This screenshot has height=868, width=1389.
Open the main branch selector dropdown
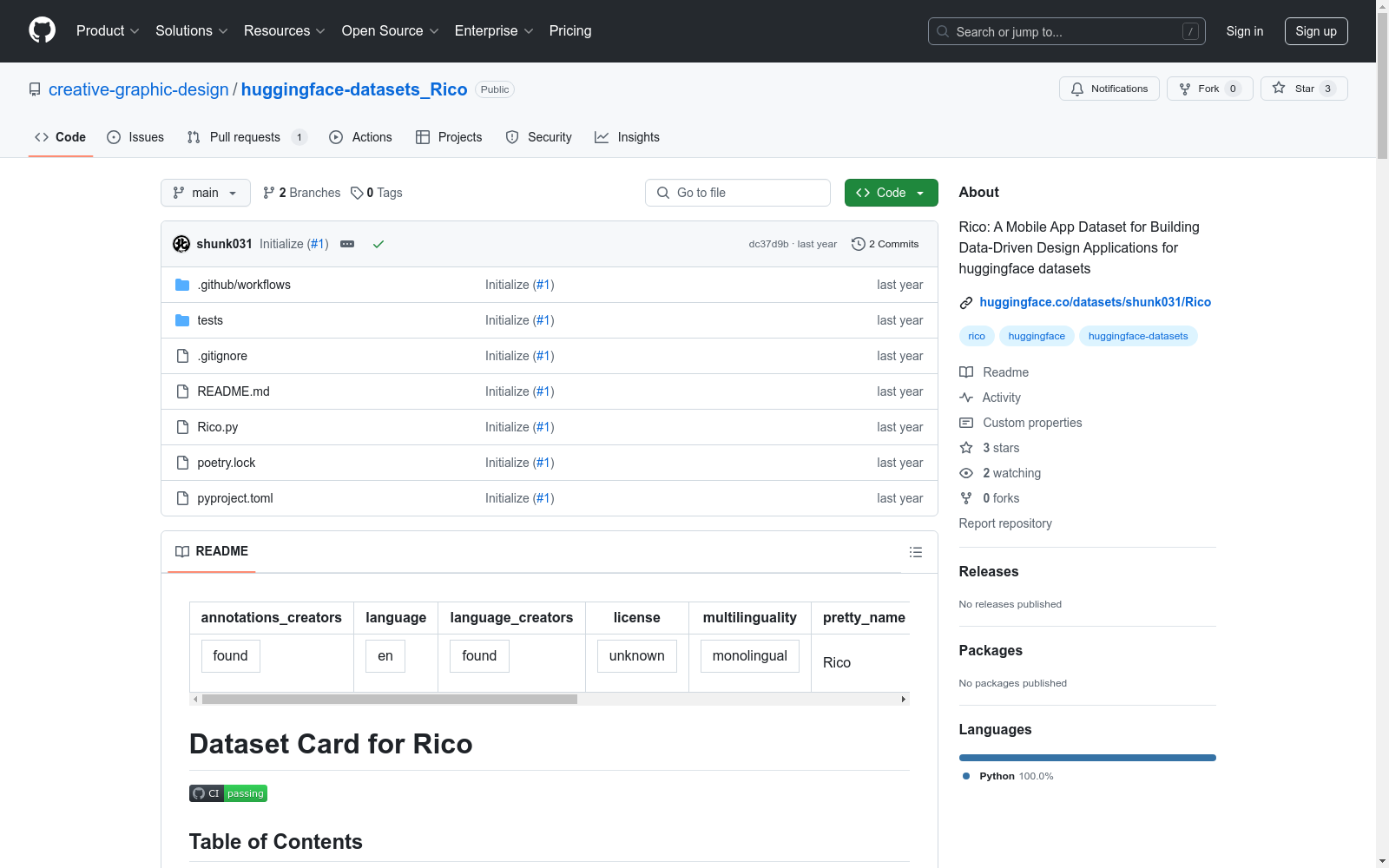[x=206, y=193]
